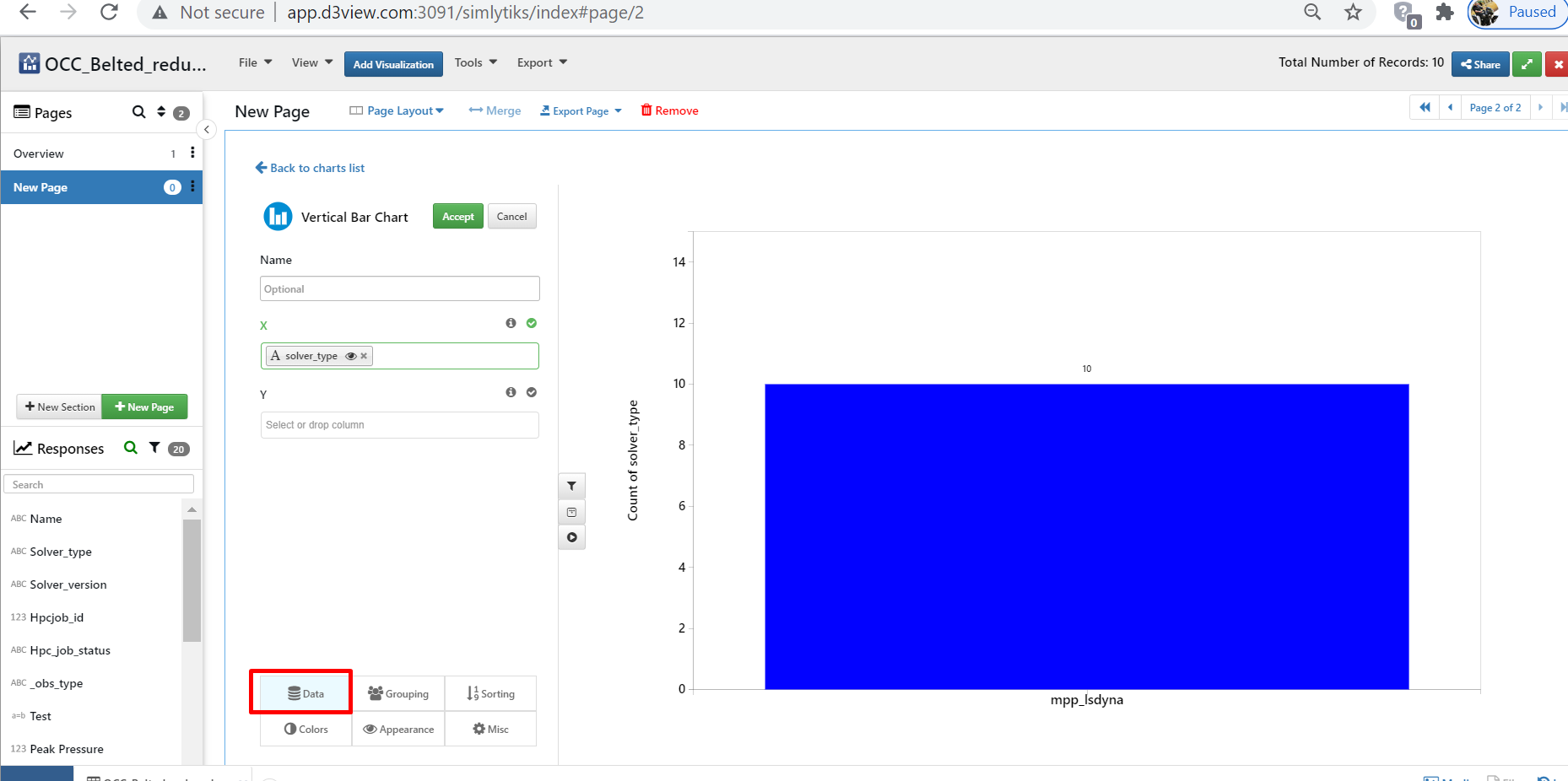Open browser extensions puzzle icon
Image resolution: width=1568 pixels, height=781 pixels.
coord(1445,12)
